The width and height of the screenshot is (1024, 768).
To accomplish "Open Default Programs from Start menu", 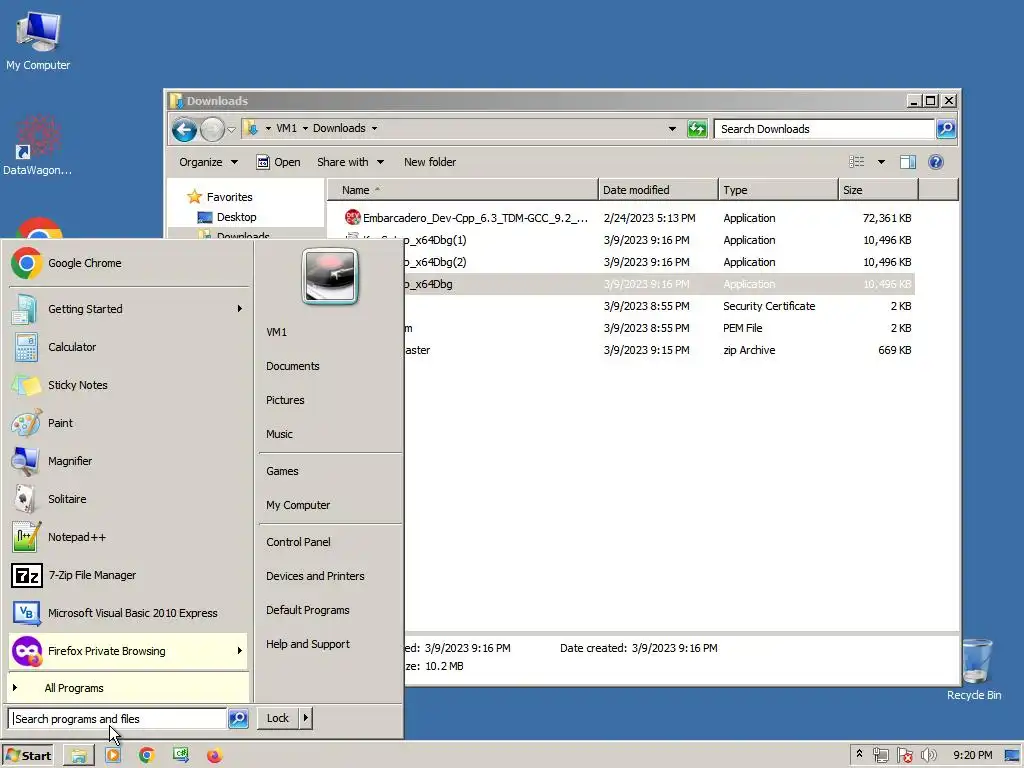I will click(308, 610).
